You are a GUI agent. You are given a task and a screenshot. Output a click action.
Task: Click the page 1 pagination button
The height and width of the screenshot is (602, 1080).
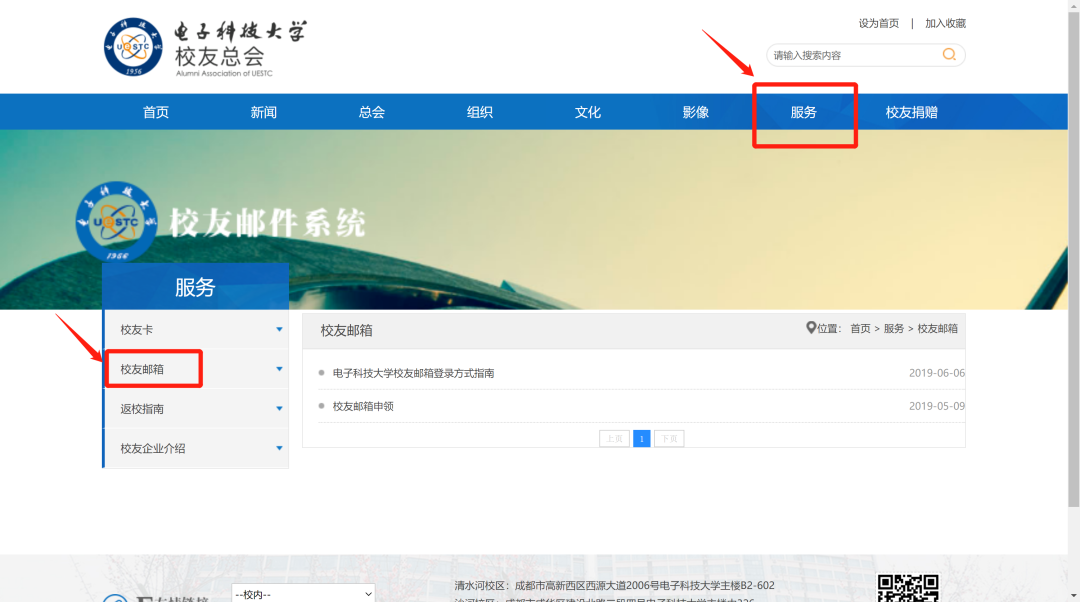641,439
